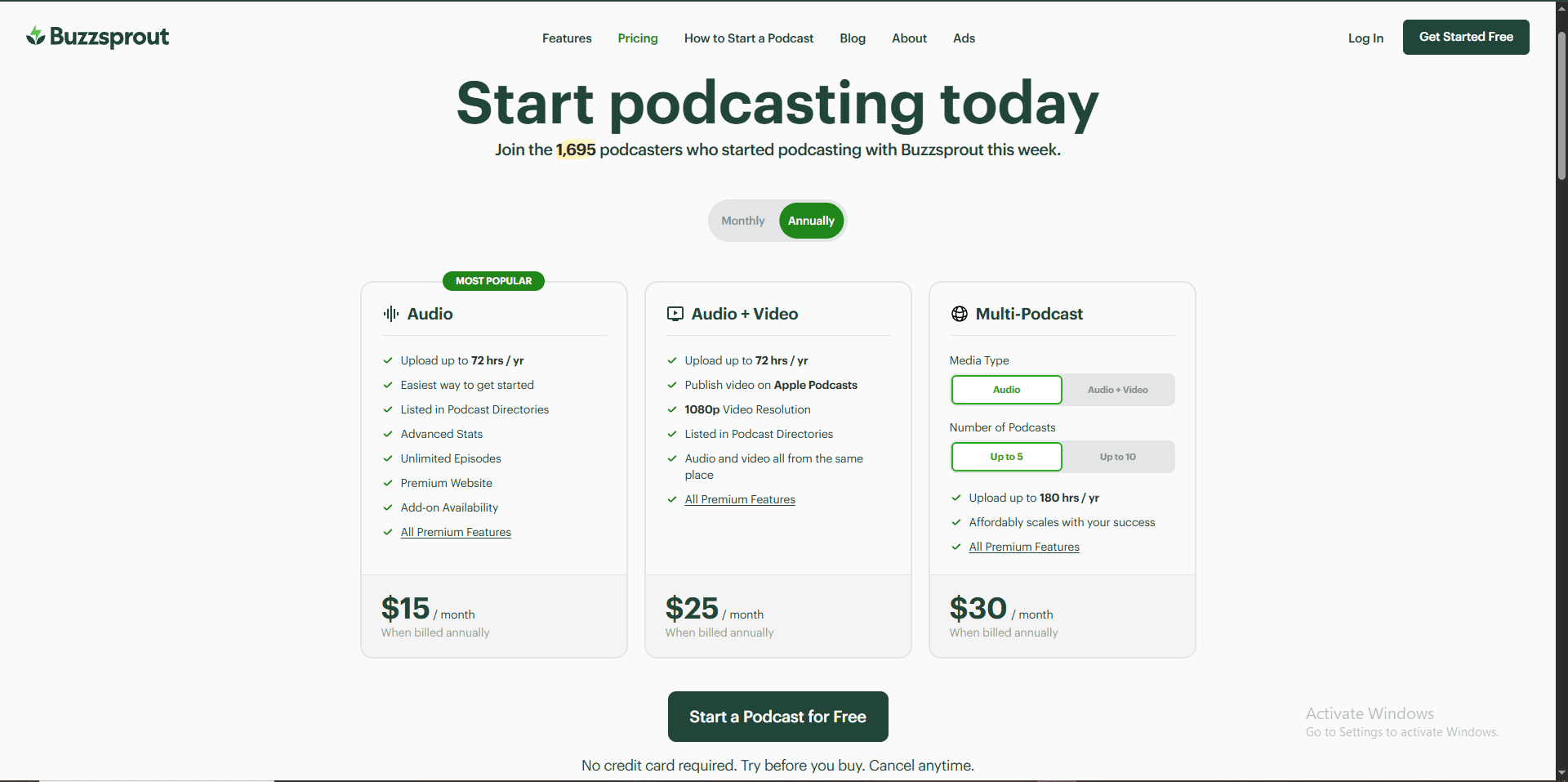The height and width of the screenshot is (782, 1568).
Task: Open the Pricing nav link
Action: [638, 38]
